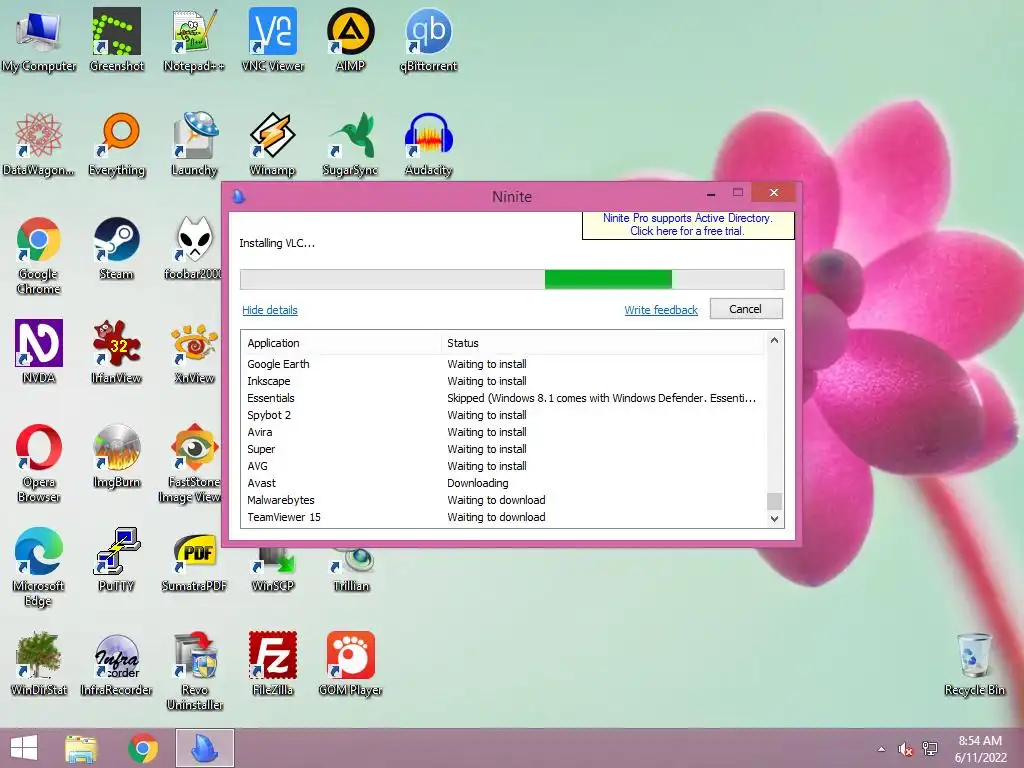Viewport: 1024px width, 768px height.
Task: Select the Inkscape row in list
Action: (x=504, y=381)
